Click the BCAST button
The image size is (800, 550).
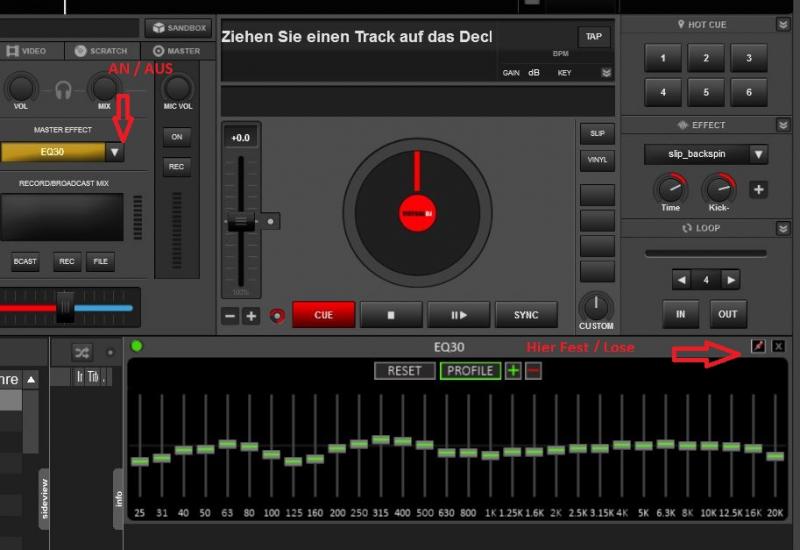tap(25, 261)
